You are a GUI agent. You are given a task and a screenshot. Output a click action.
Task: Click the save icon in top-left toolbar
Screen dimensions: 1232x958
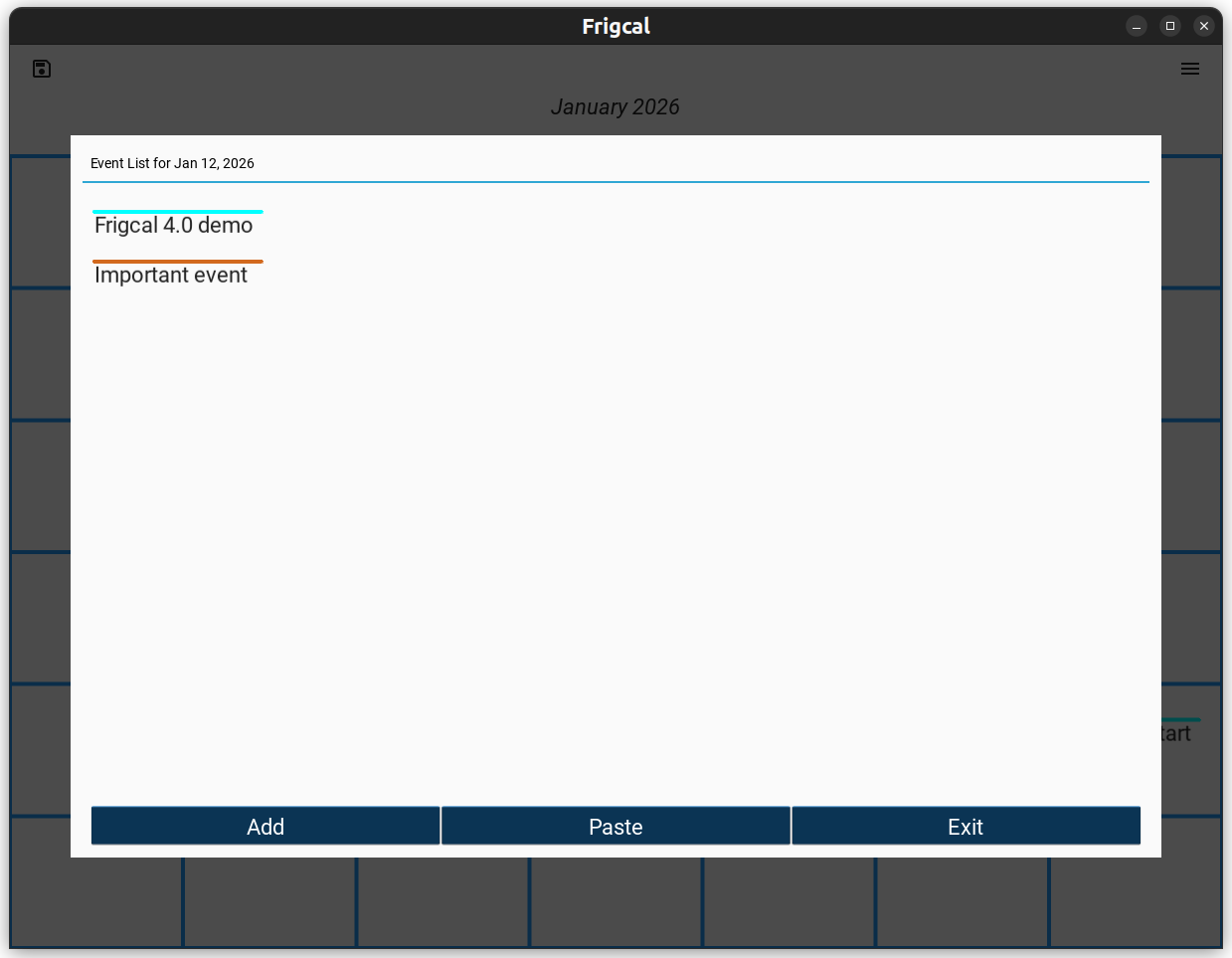(x=42, y=69)
